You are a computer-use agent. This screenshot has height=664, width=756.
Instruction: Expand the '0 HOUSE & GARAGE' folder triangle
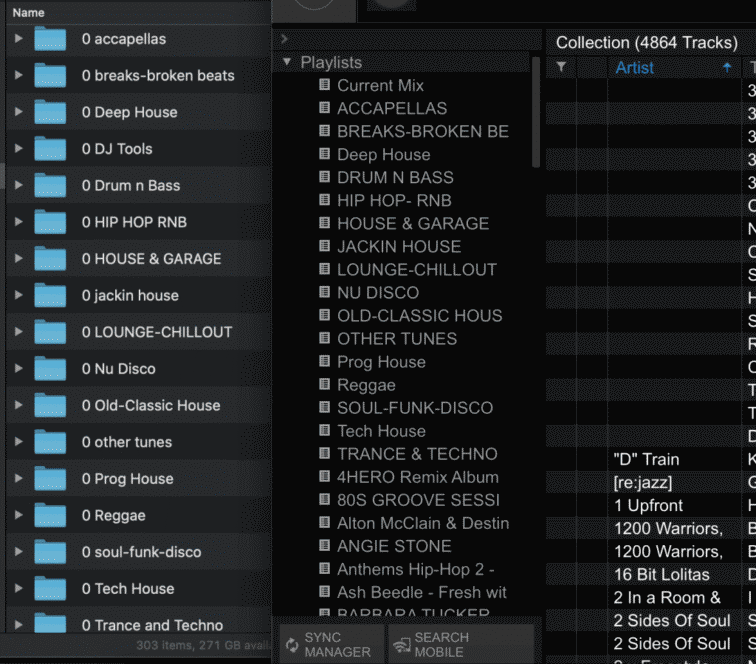[x=18, y=259]
